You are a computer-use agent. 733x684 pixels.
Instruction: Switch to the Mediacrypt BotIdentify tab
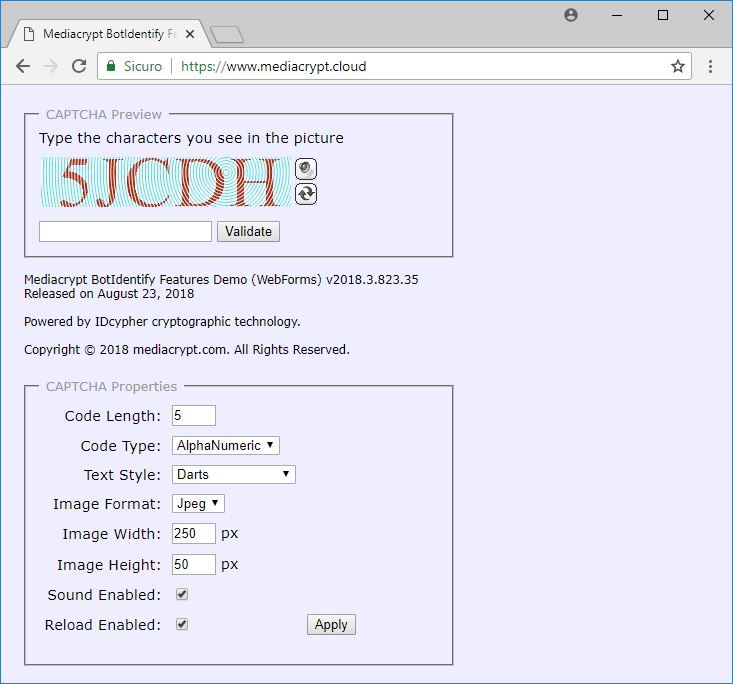pyautogui.click(x=107, y=34)
